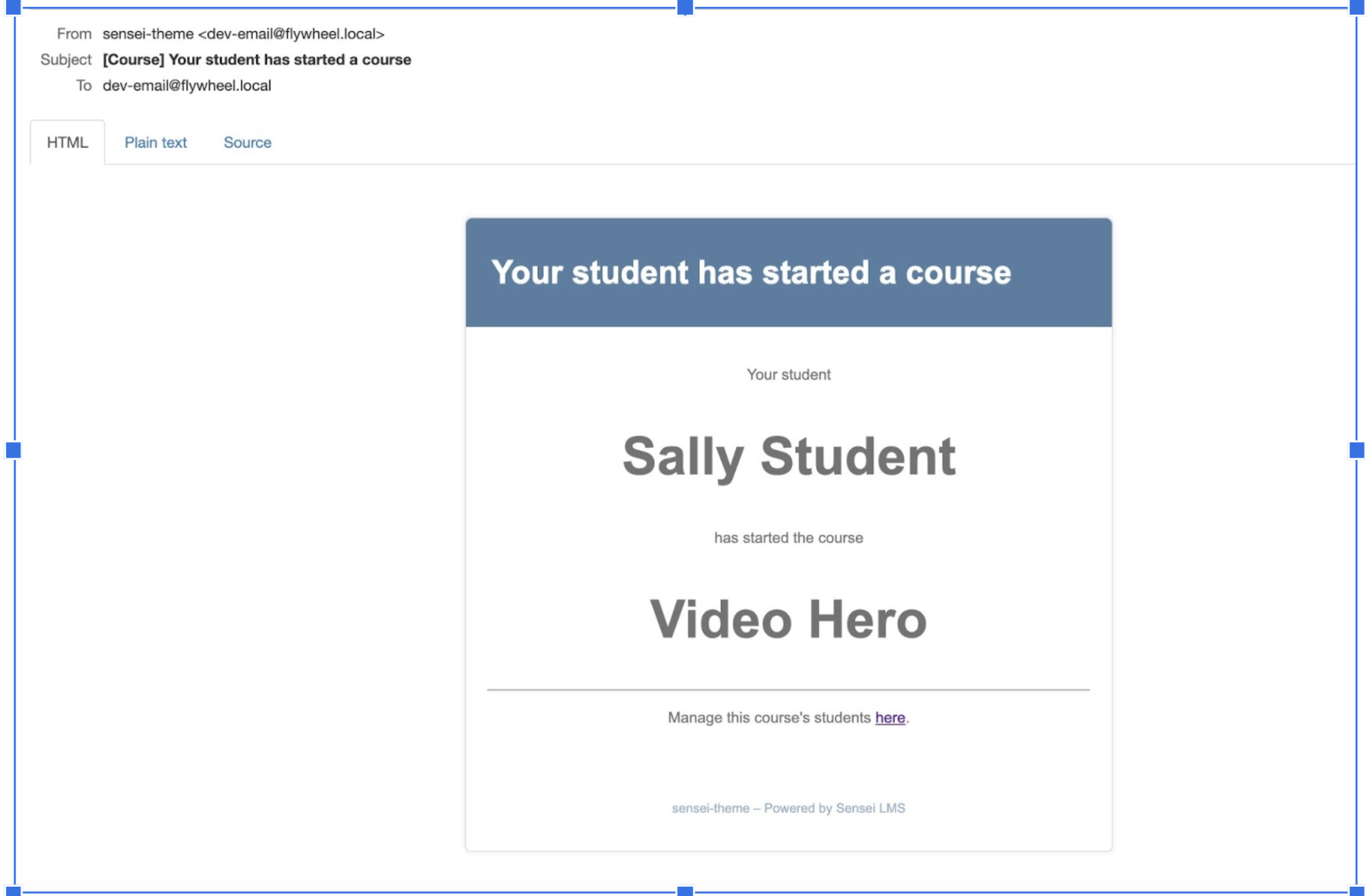Select the From address dev-email@flywheel.local
1366x896 pixels.
292,34
